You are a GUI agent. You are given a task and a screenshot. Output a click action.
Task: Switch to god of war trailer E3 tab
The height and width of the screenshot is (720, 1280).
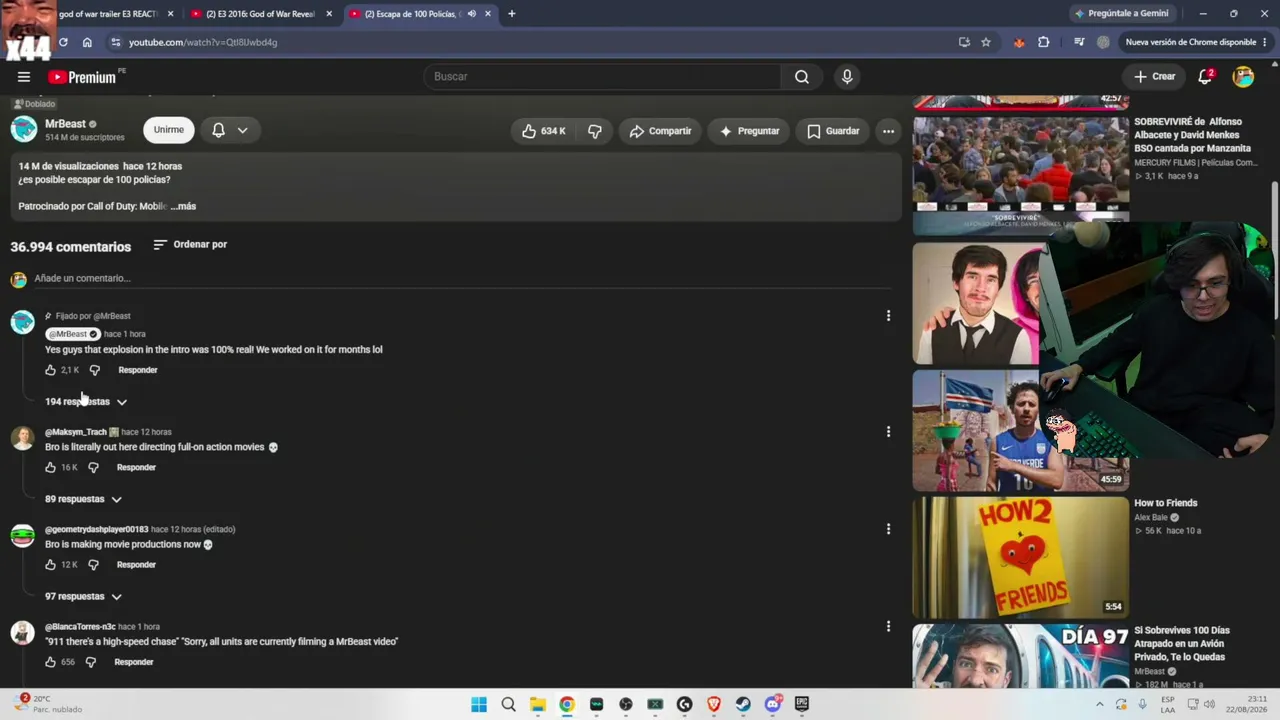click(x=108, y=14)
